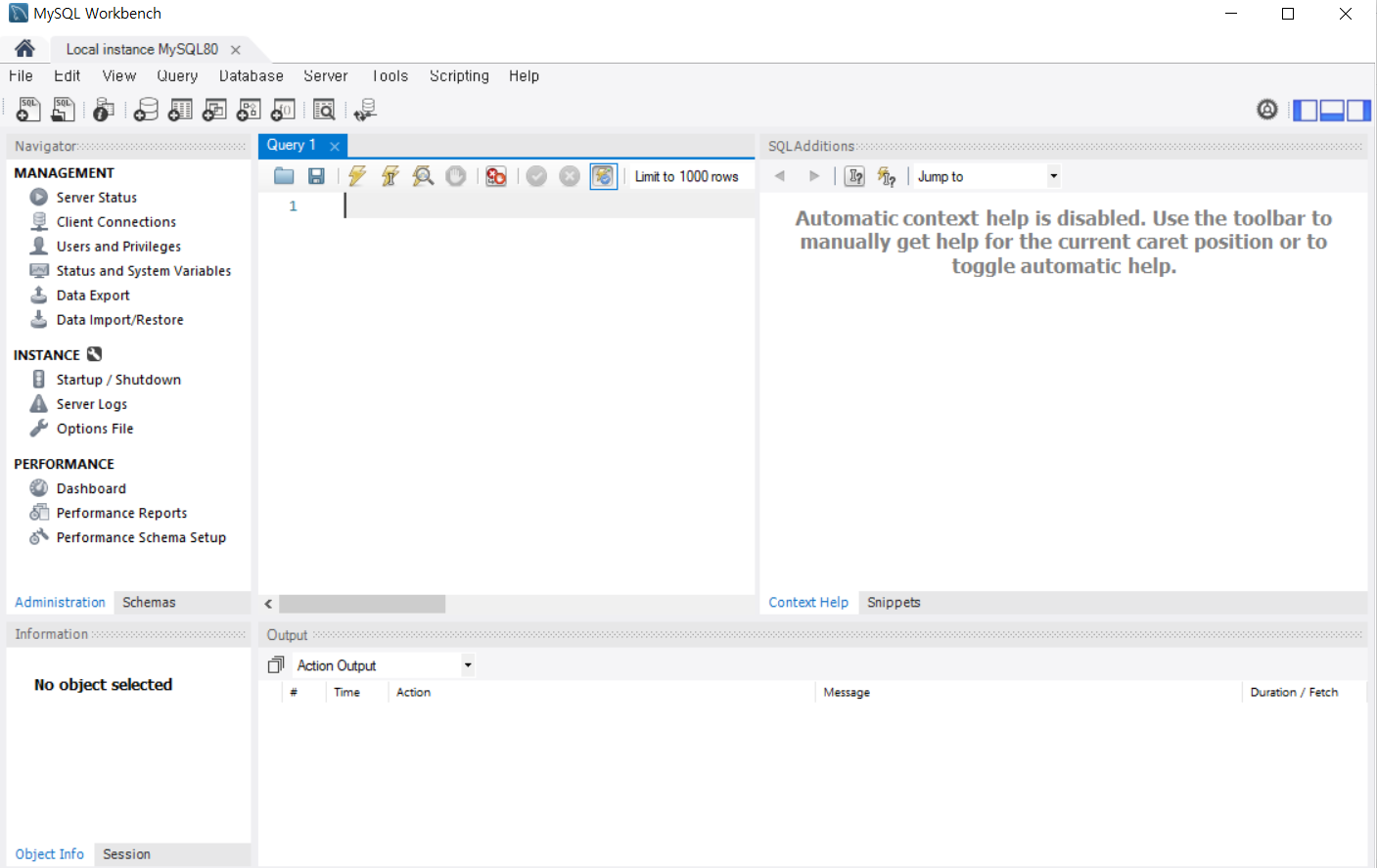Run EXPLAIN on current statement icon
The image size is (1377, 868).
(x=423, y=176)
